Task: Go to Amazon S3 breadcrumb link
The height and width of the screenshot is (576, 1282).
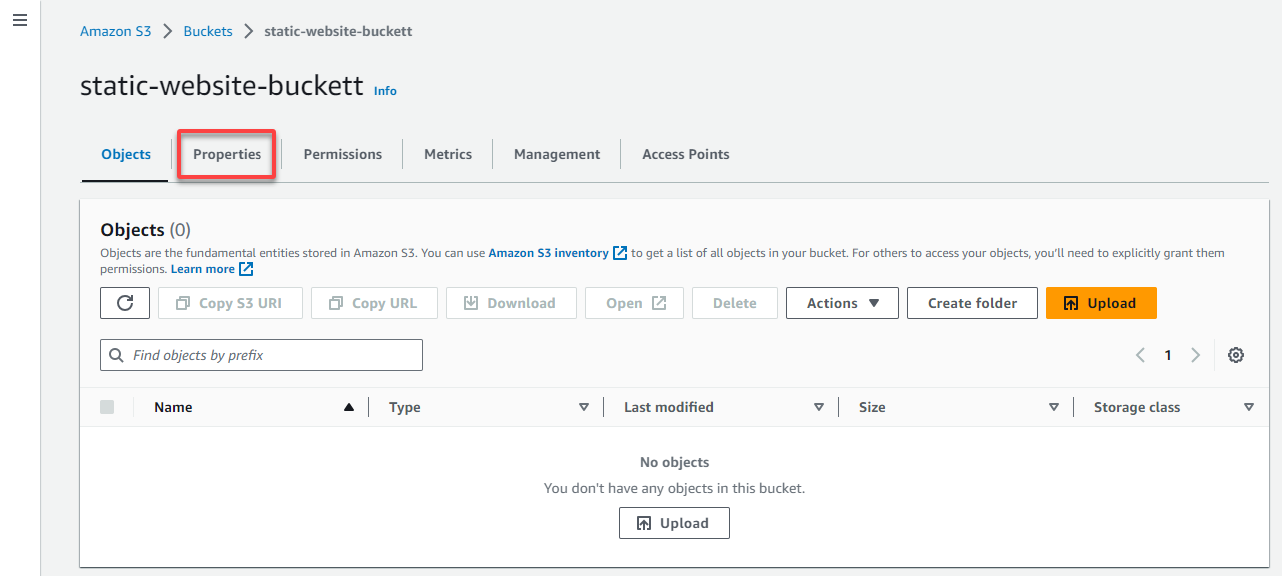Action: click(116, 31)
